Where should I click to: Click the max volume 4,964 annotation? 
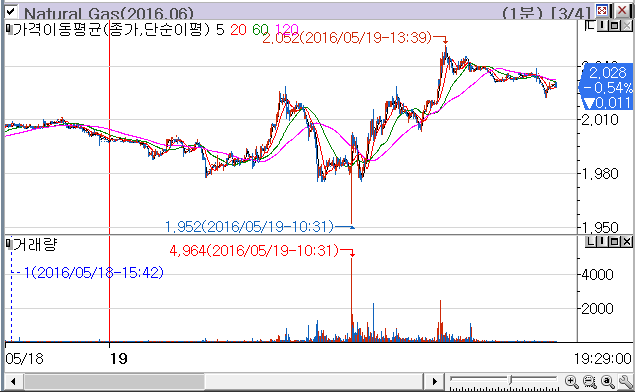pyautogui.click(x=254, y=251)
